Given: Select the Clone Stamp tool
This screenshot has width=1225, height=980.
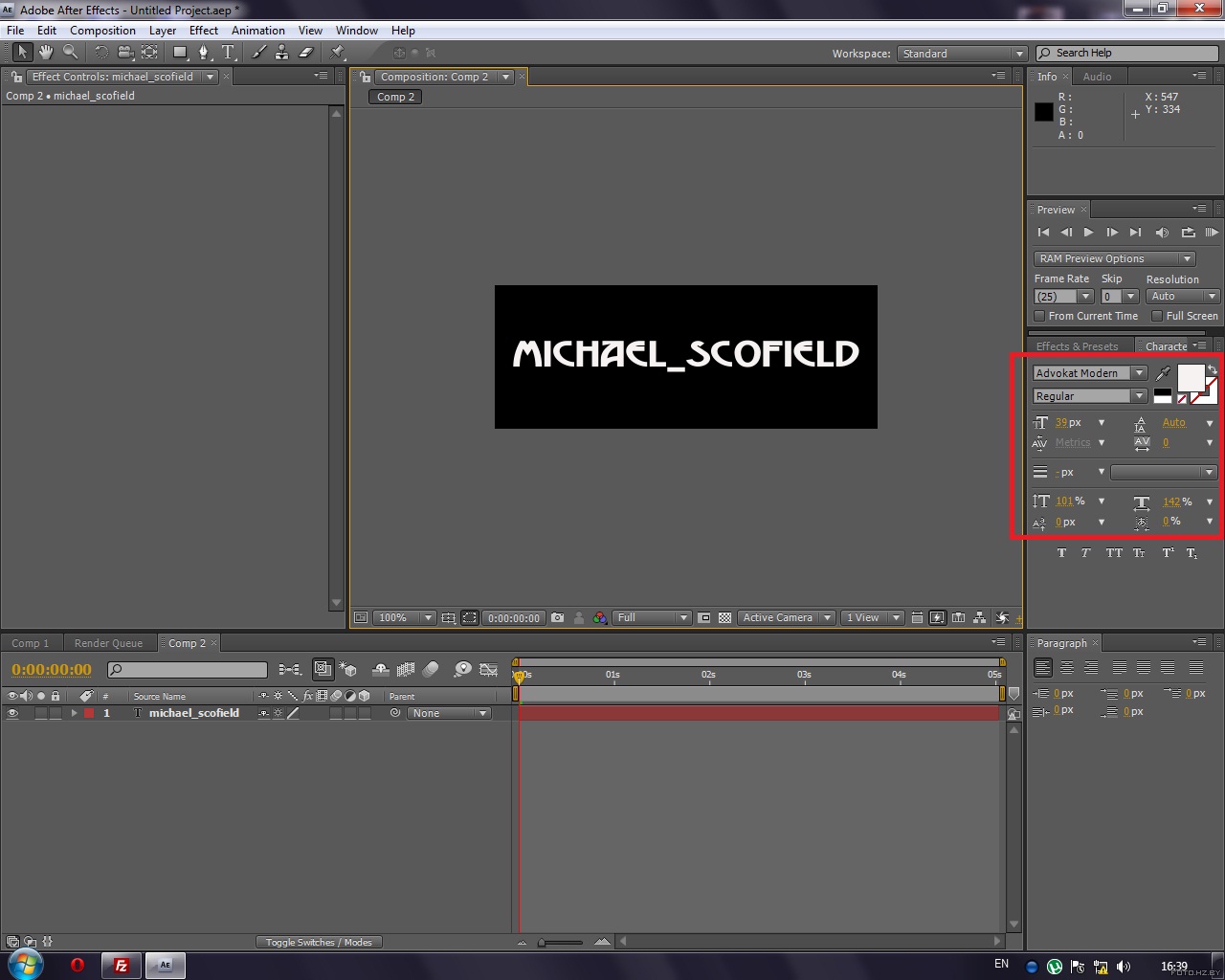Looking at the screenshot, I should tap(282, 53).
